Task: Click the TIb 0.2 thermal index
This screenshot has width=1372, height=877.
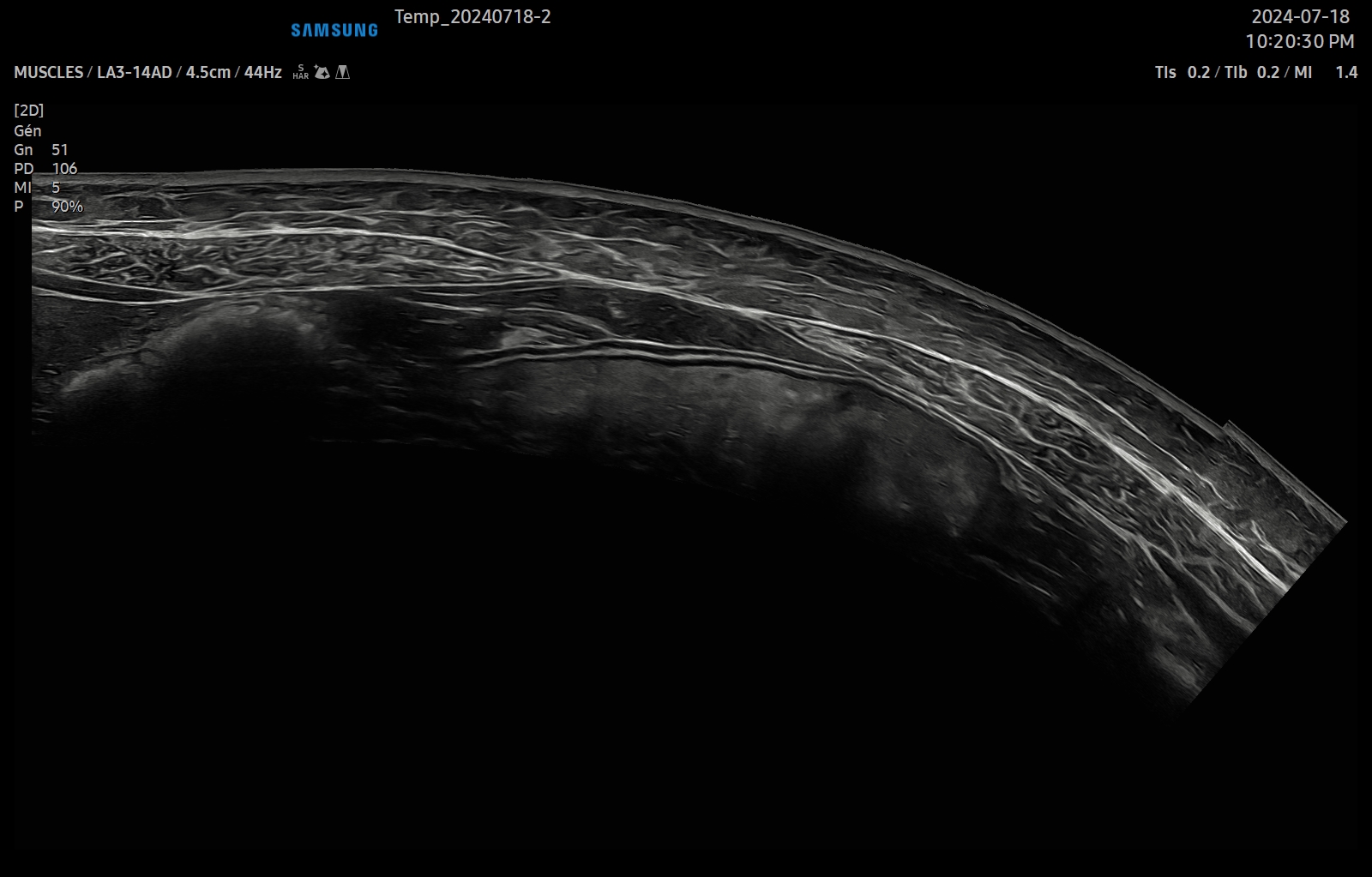Action: (1252, 73)
